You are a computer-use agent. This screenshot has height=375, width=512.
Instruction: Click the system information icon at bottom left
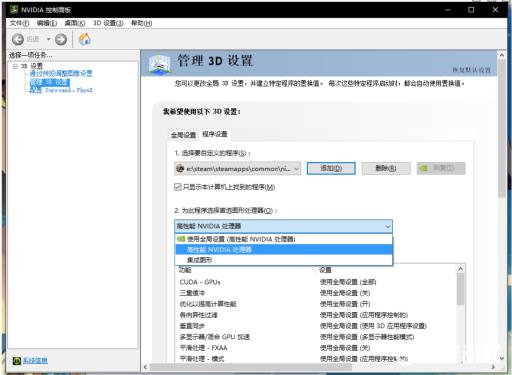click(16, 361)
